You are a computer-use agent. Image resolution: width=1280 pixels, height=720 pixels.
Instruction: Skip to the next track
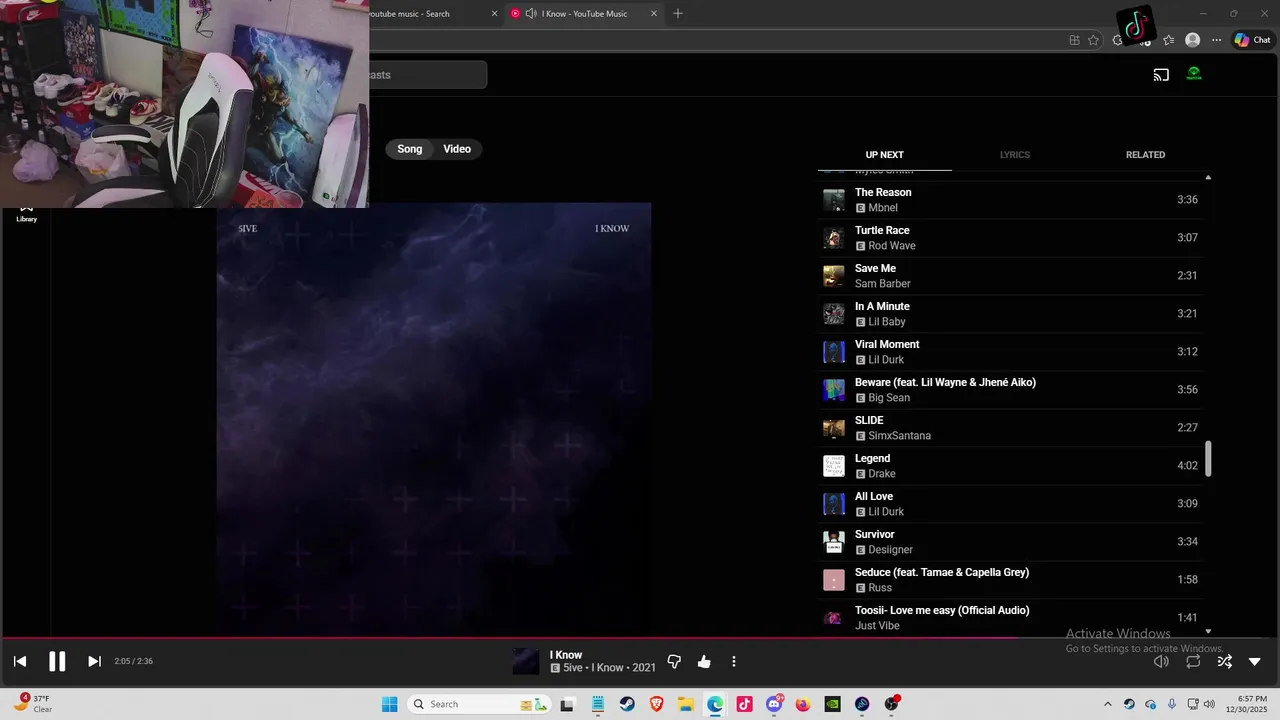[x=94, y=661]
